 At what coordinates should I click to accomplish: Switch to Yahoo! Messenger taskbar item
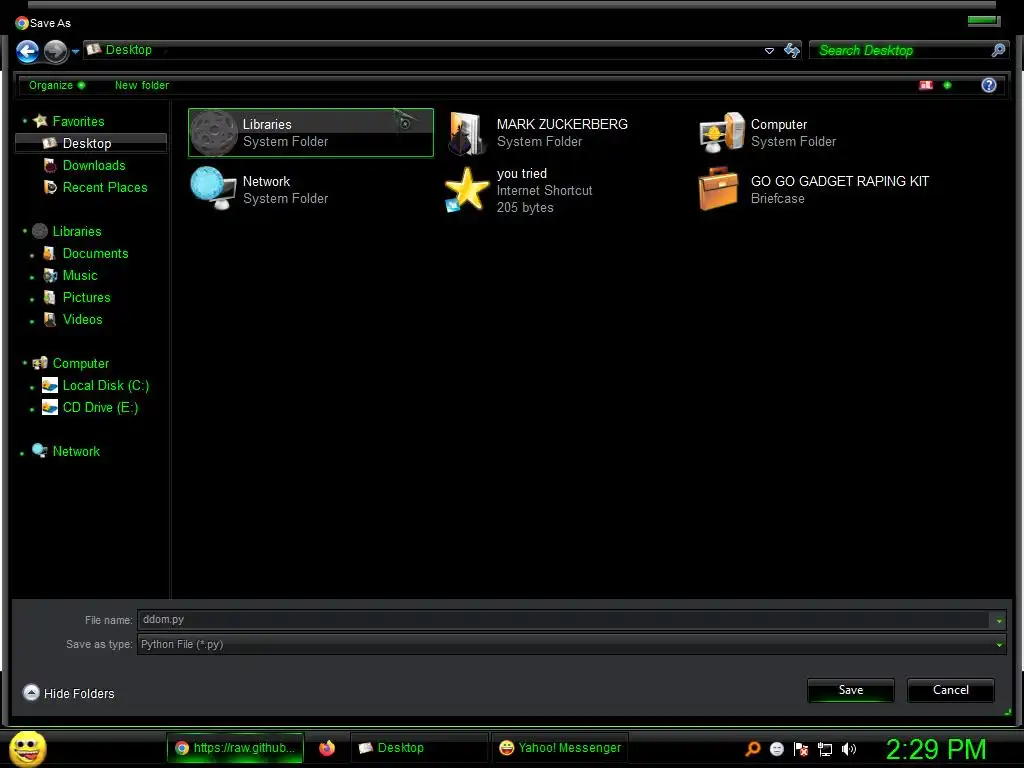560,748
